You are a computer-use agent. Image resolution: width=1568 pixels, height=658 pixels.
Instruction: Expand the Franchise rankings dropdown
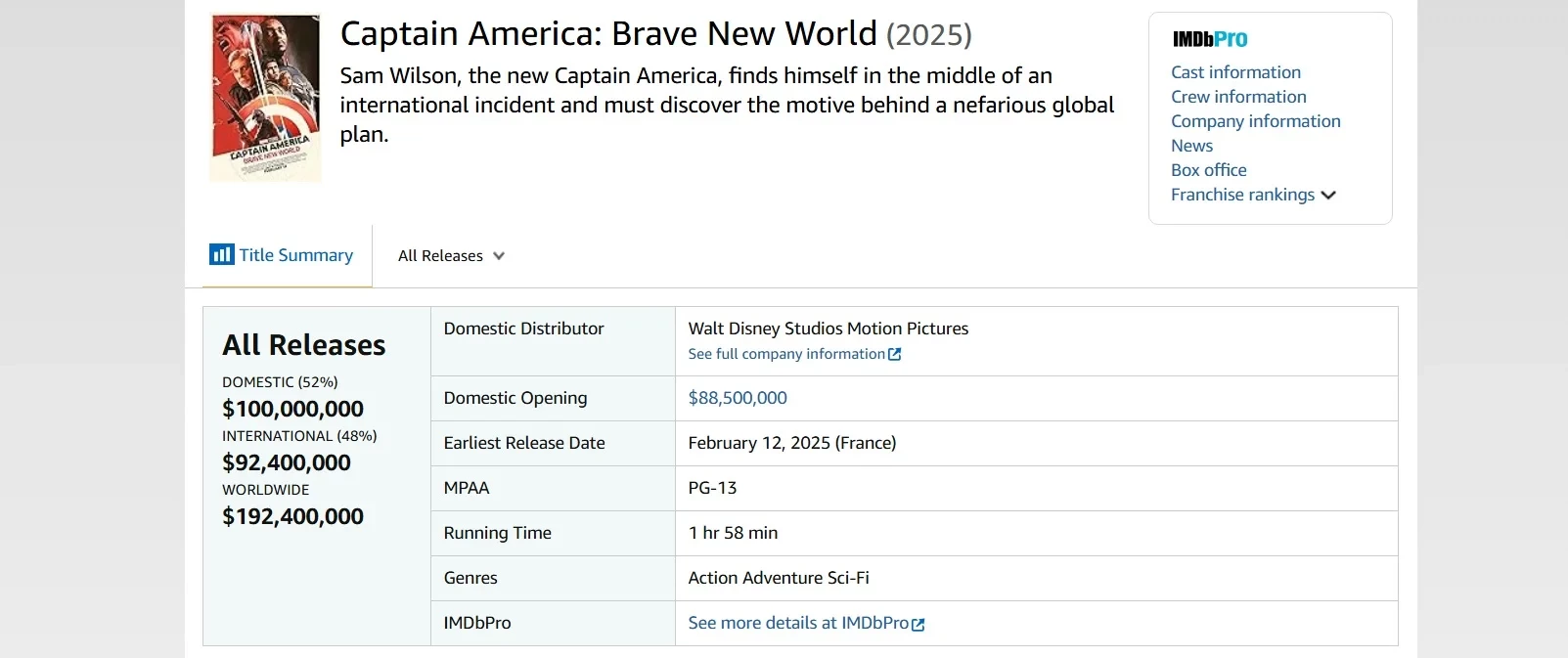point(1242,195)
